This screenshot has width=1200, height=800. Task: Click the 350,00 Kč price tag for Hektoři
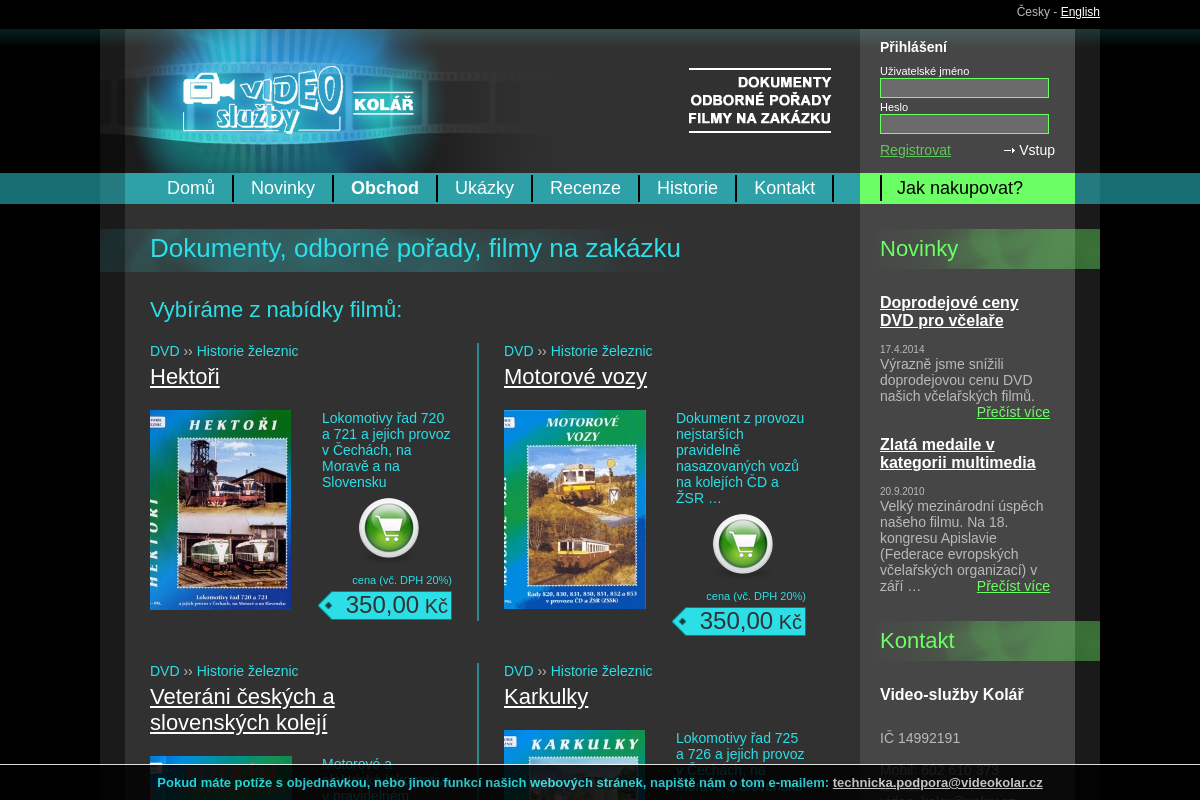coord(385,605)
